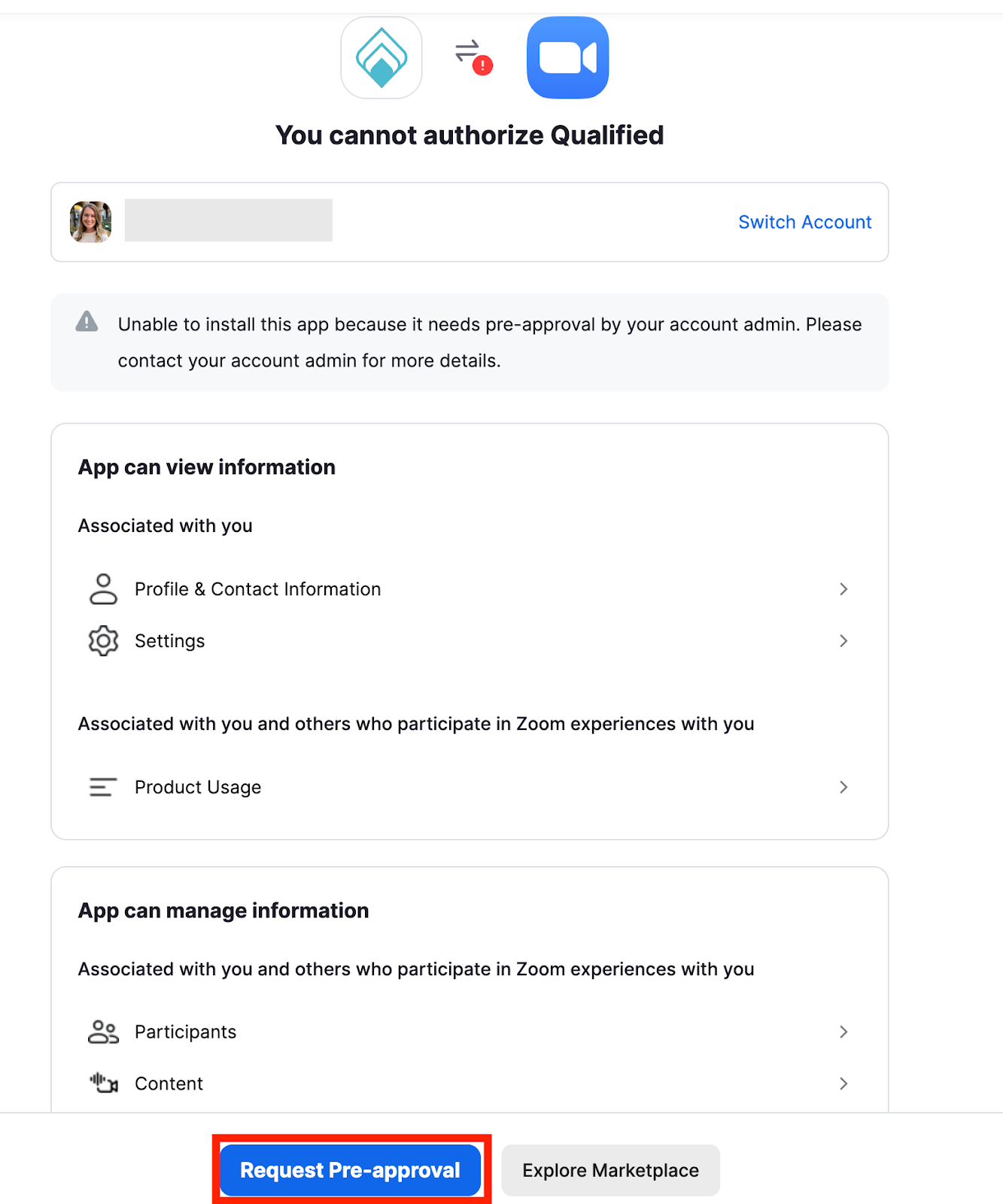
Task: Expand the Content row chevron
Action: (x=843, y=1084)
